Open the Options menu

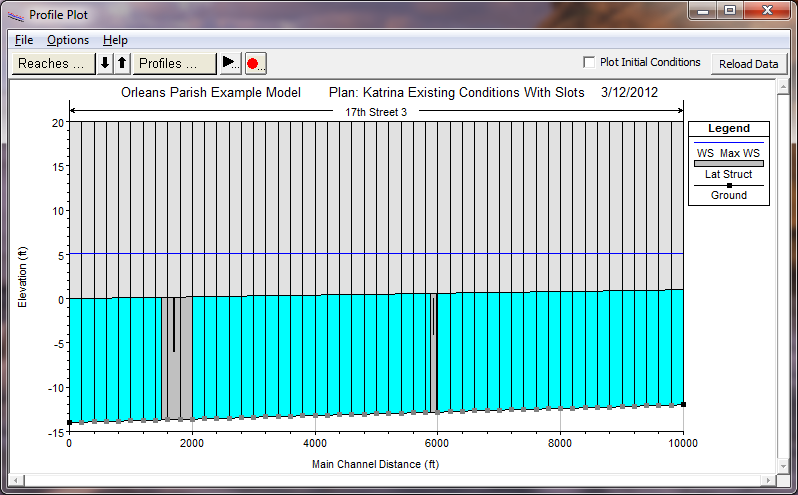(x=68, y=40)
